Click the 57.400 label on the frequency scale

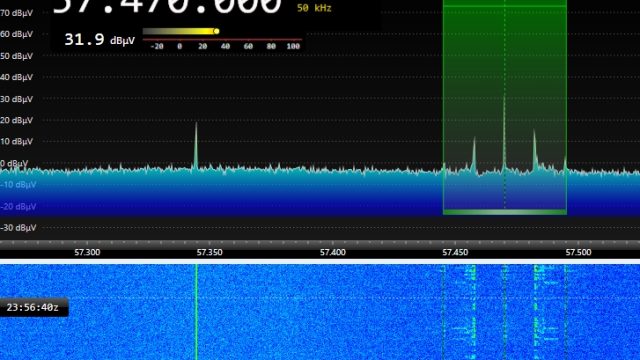pos(333,252)
